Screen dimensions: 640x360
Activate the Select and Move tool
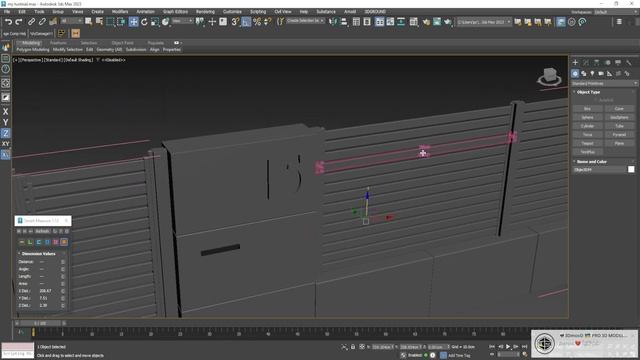(x=133, y=22)
